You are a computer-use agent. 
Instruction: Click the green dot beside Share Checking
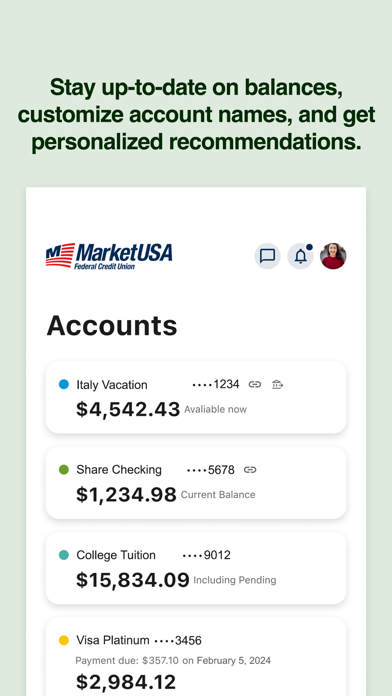64,470
